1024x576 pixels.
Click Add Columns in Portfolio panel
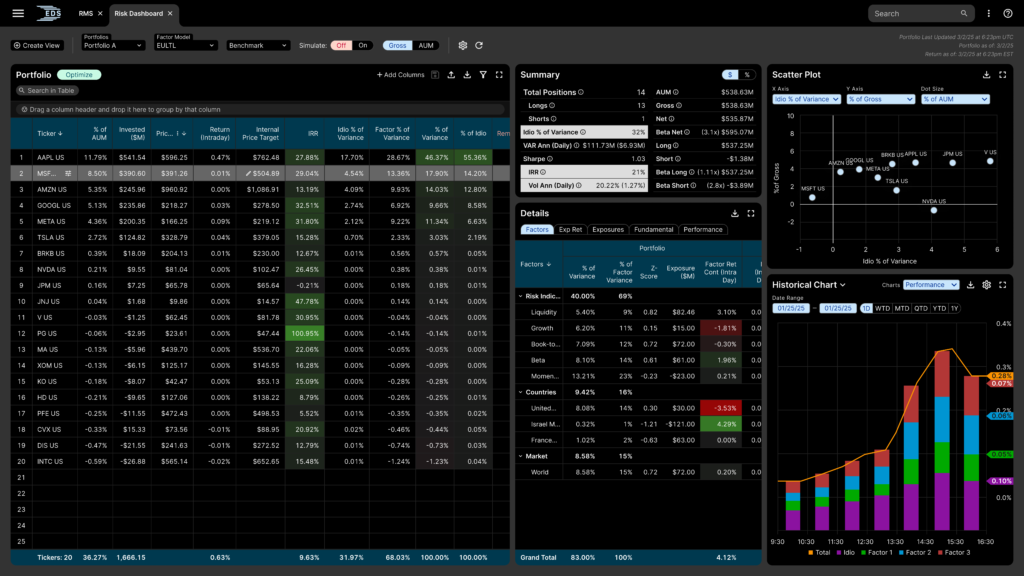(x=400, y=74)
